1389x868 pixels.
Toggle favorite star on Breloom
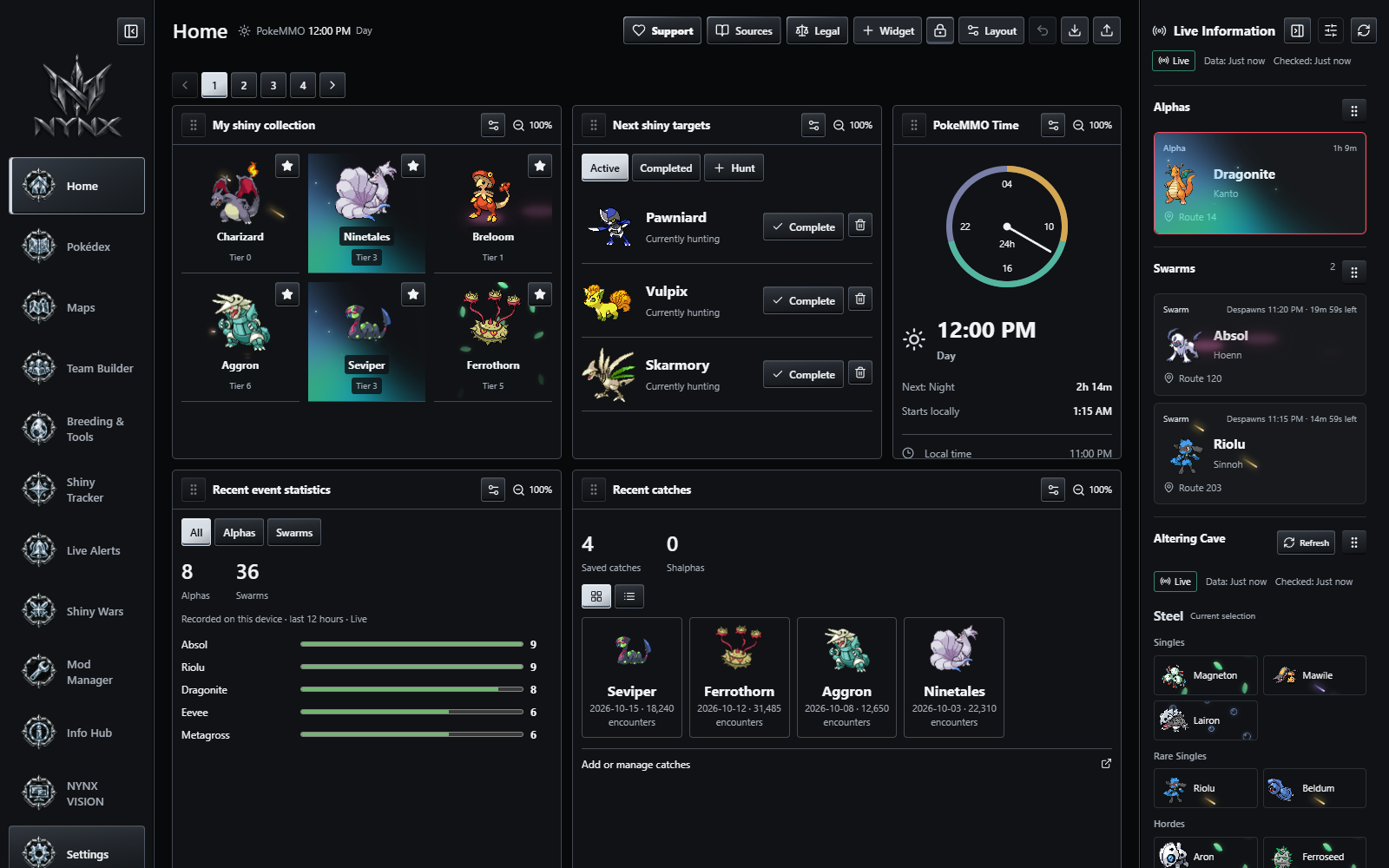(x=540, y=165)
